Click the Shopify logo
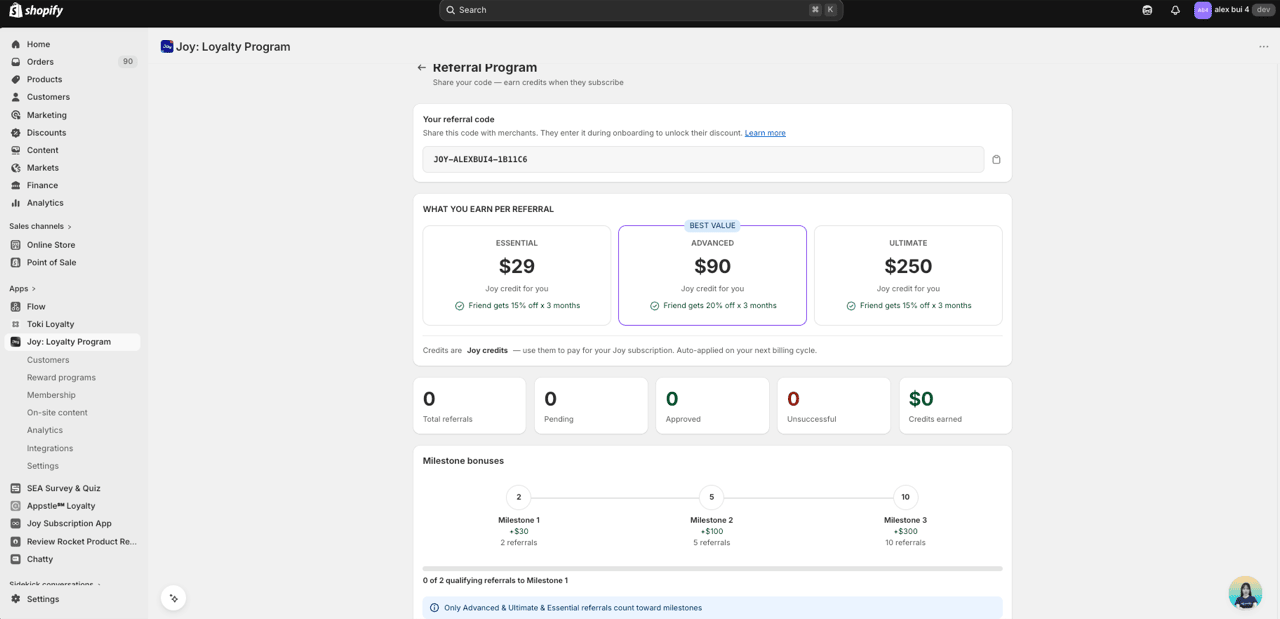This screenshot has width=1280, height=619. [x=36, y=10]
